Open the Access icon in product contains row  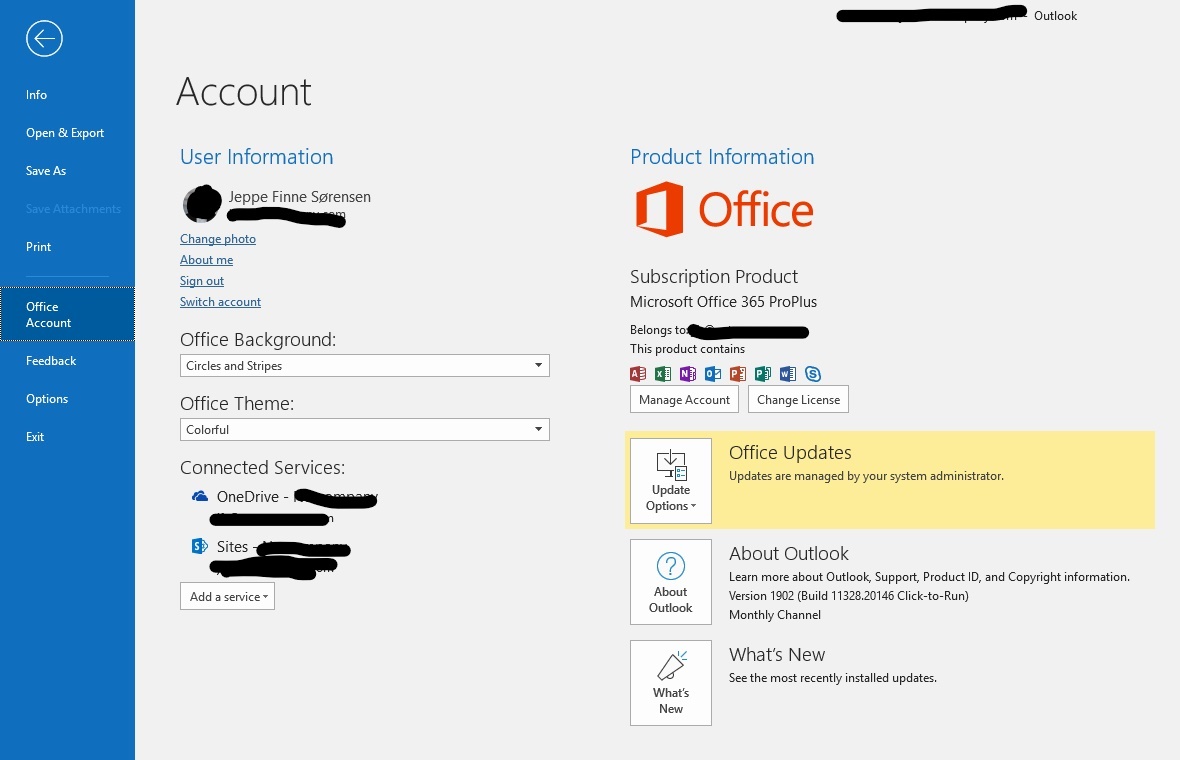(x=638, y=374)
